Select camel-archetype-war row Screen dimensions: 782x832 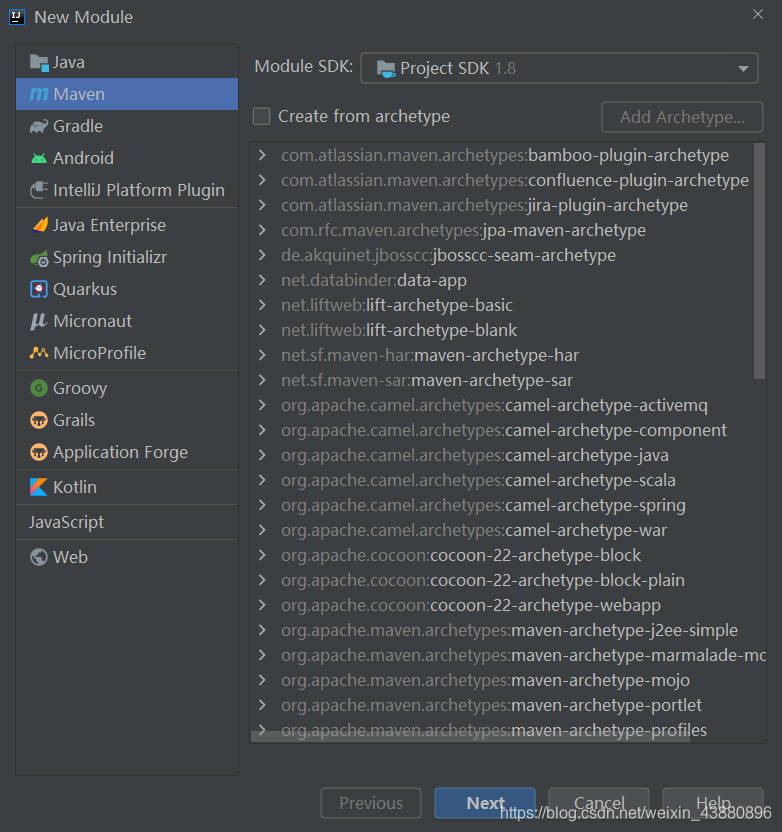[x=508, y=530]
